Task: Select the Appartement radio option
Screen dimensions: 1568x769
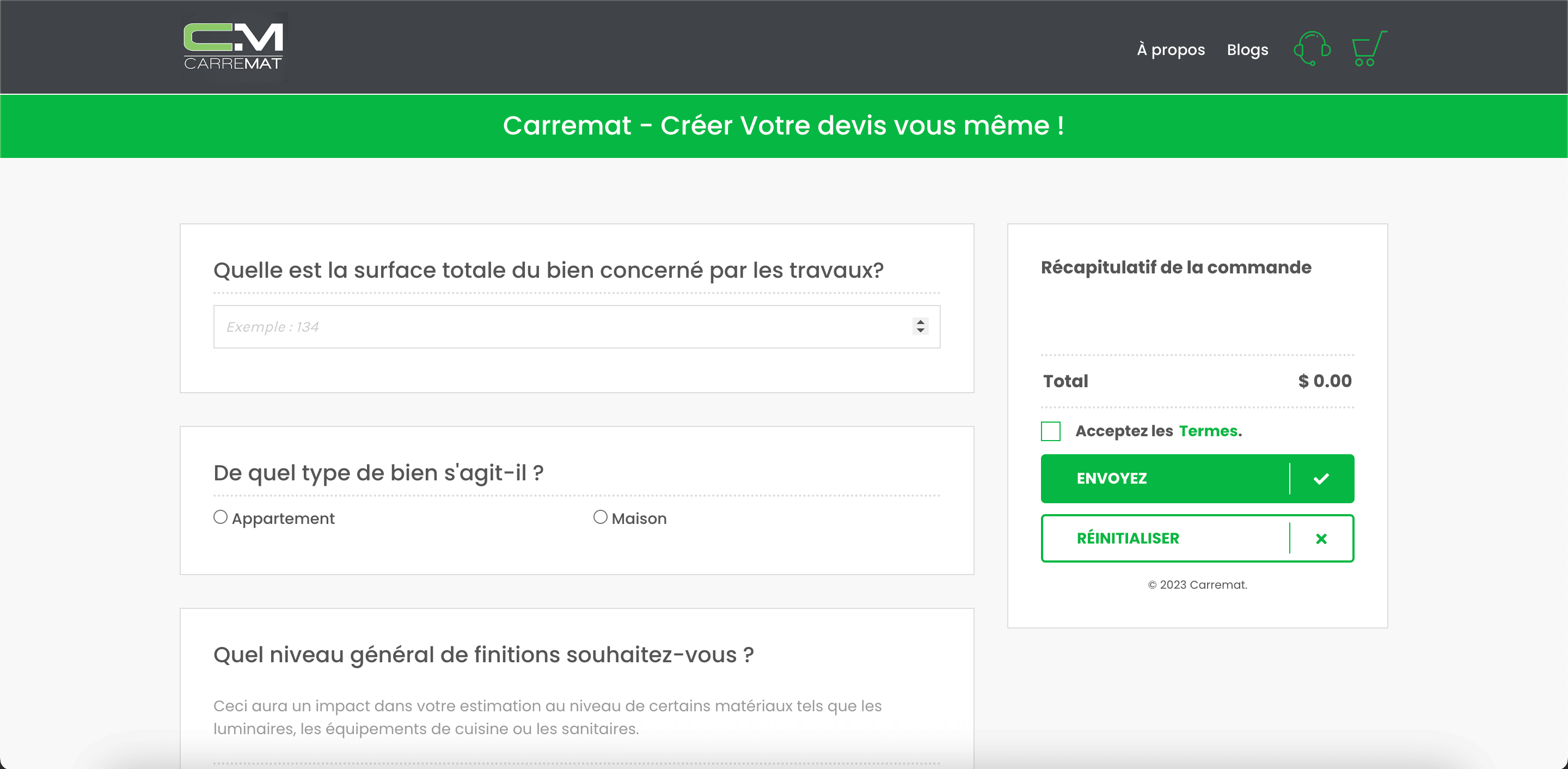Action: click(220, 517)
